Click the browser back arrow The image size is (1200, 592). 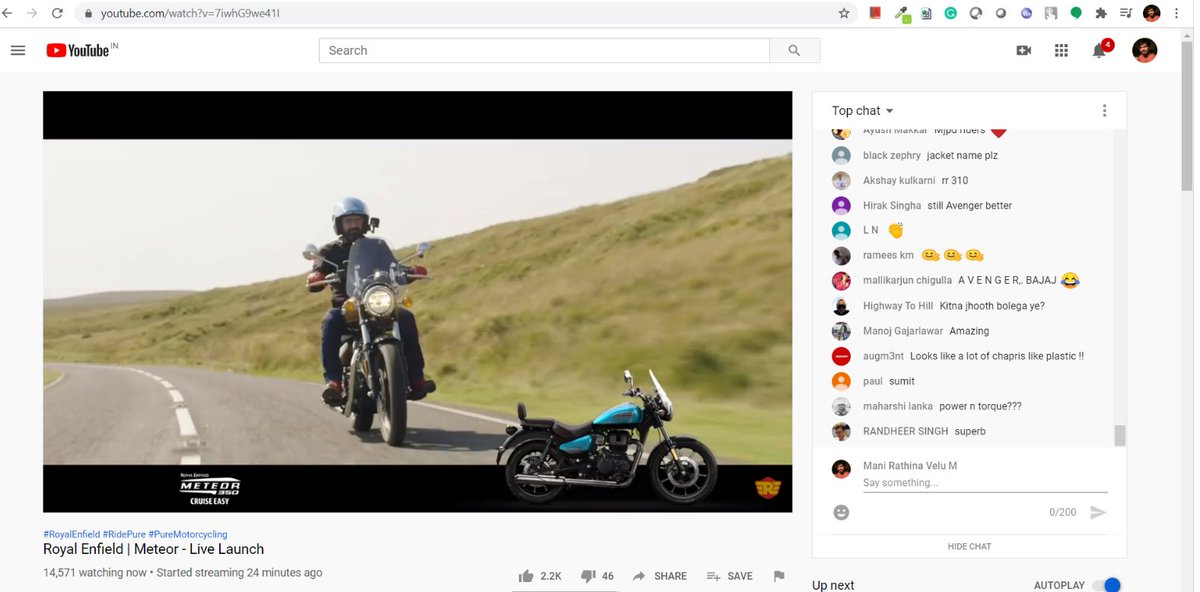click(x=8, y=13)
